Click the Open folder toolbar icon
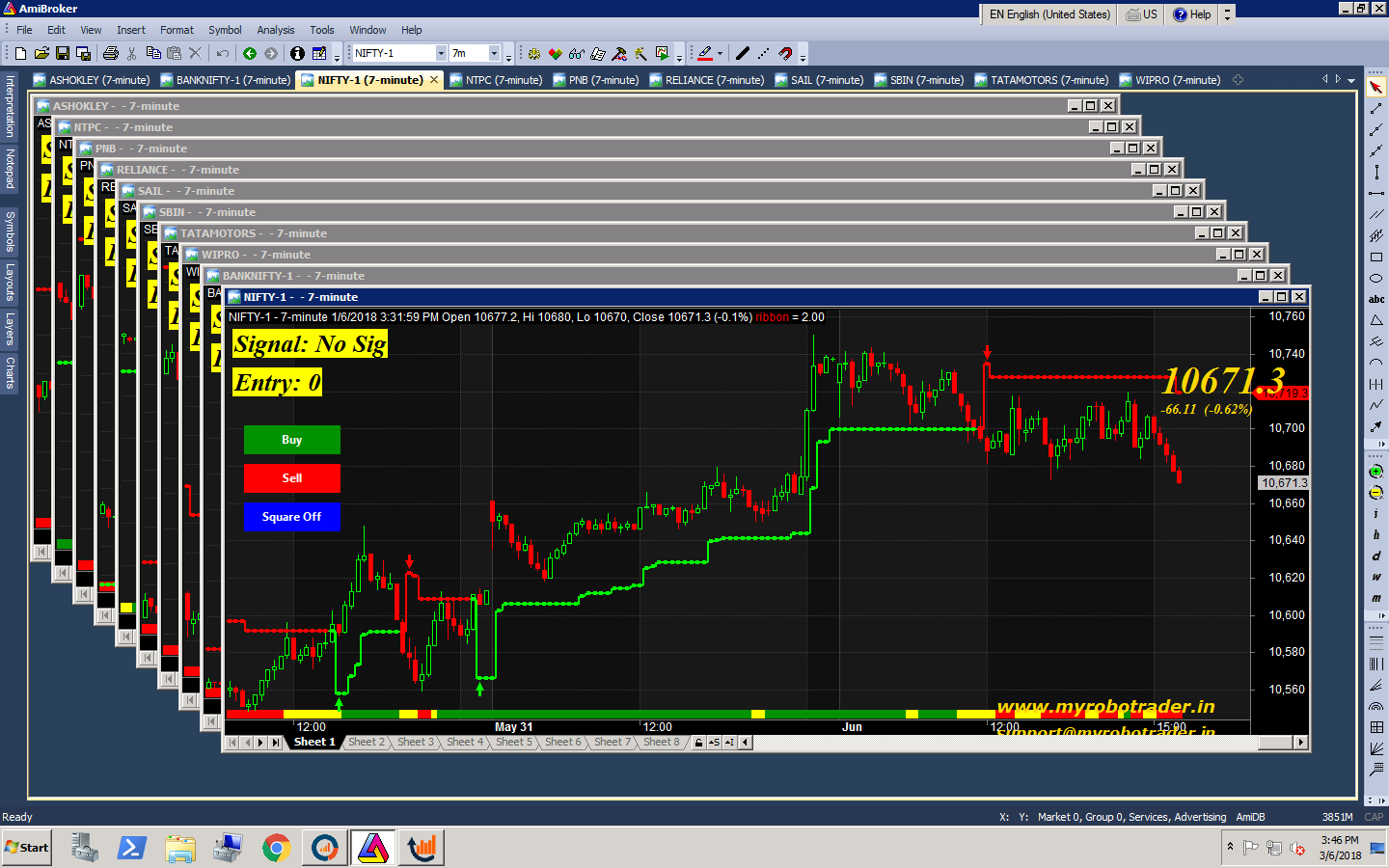This screenshot has height=868, width=1389. coord(41,54)
